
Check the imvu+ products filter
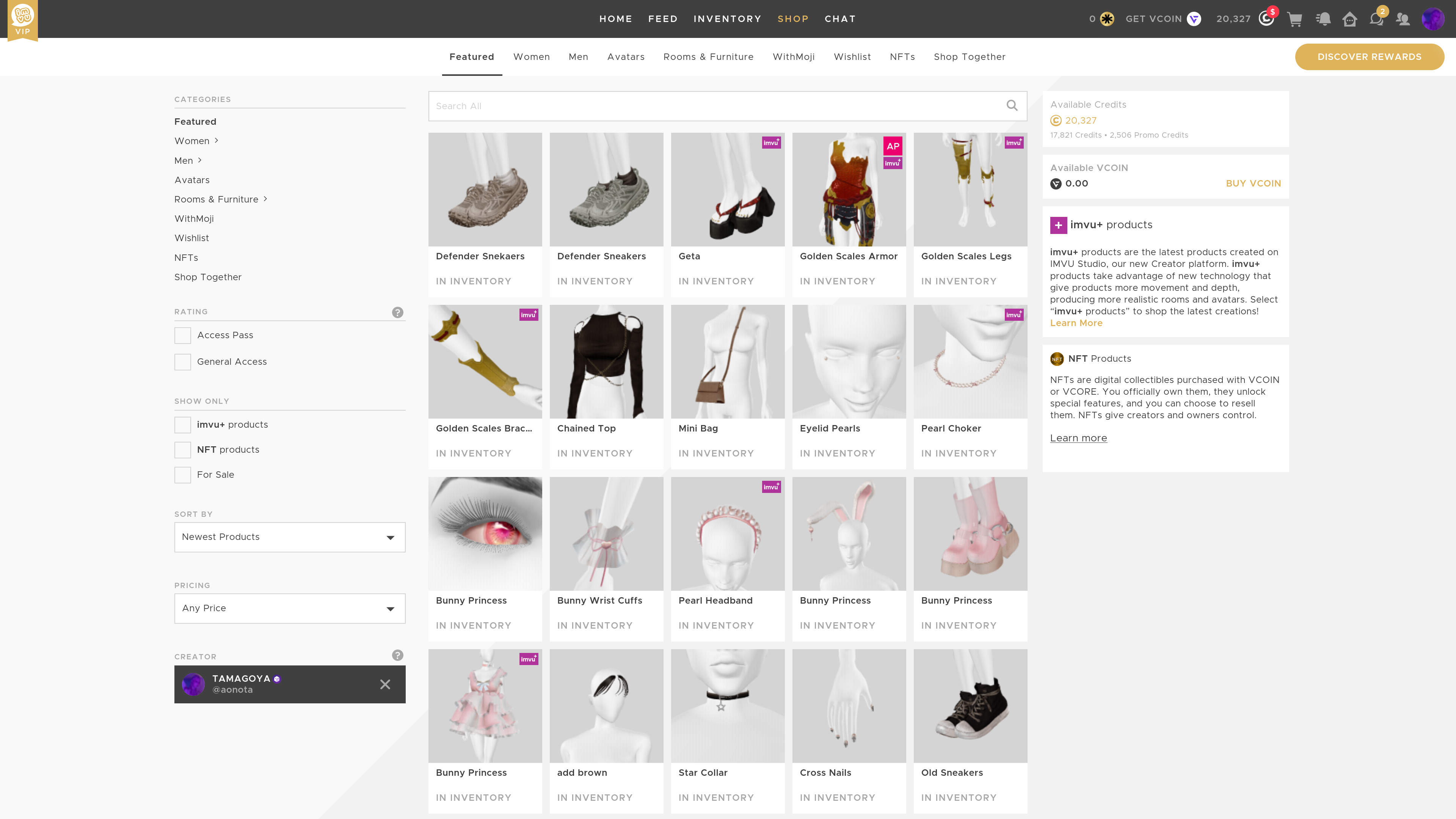pos(182,425)
